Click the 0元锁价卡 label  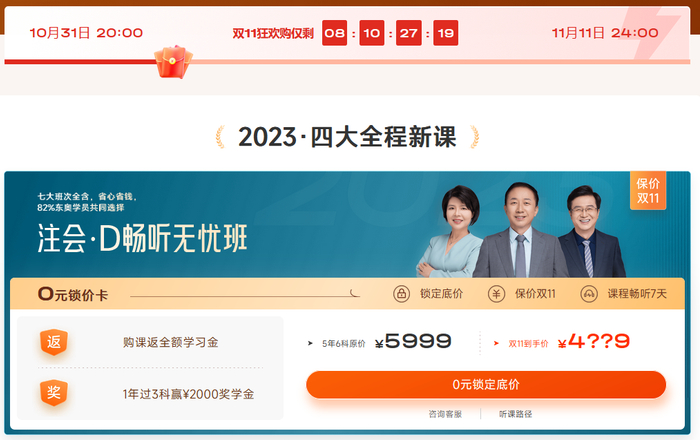click(x=73, y=294)
